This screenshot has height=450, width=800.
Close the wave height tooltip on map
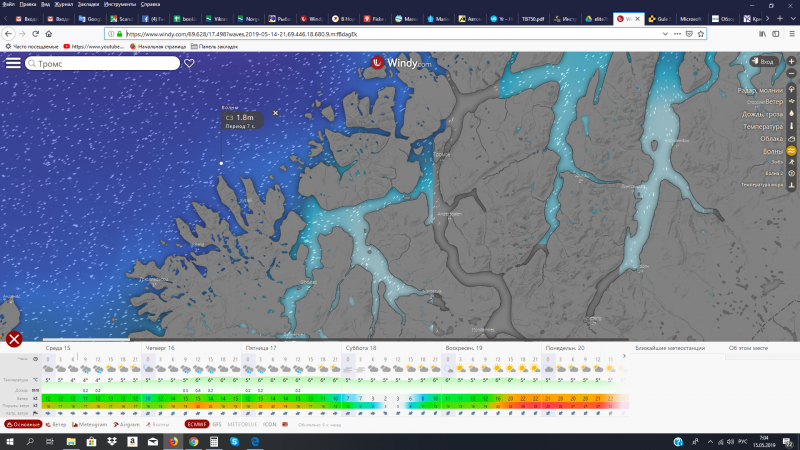[276, 113]
